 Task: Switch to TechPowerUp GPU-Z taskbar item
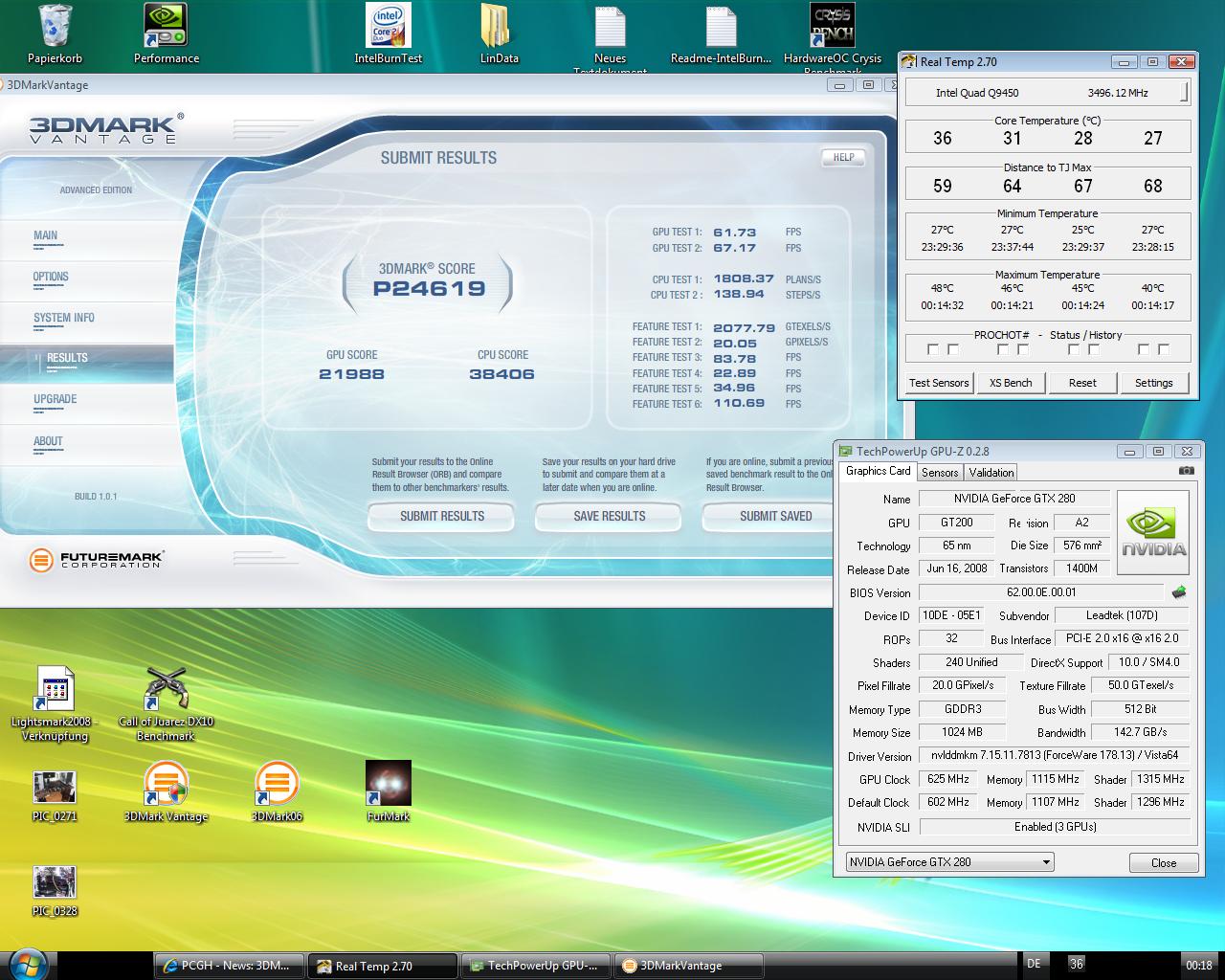[536, 966]
